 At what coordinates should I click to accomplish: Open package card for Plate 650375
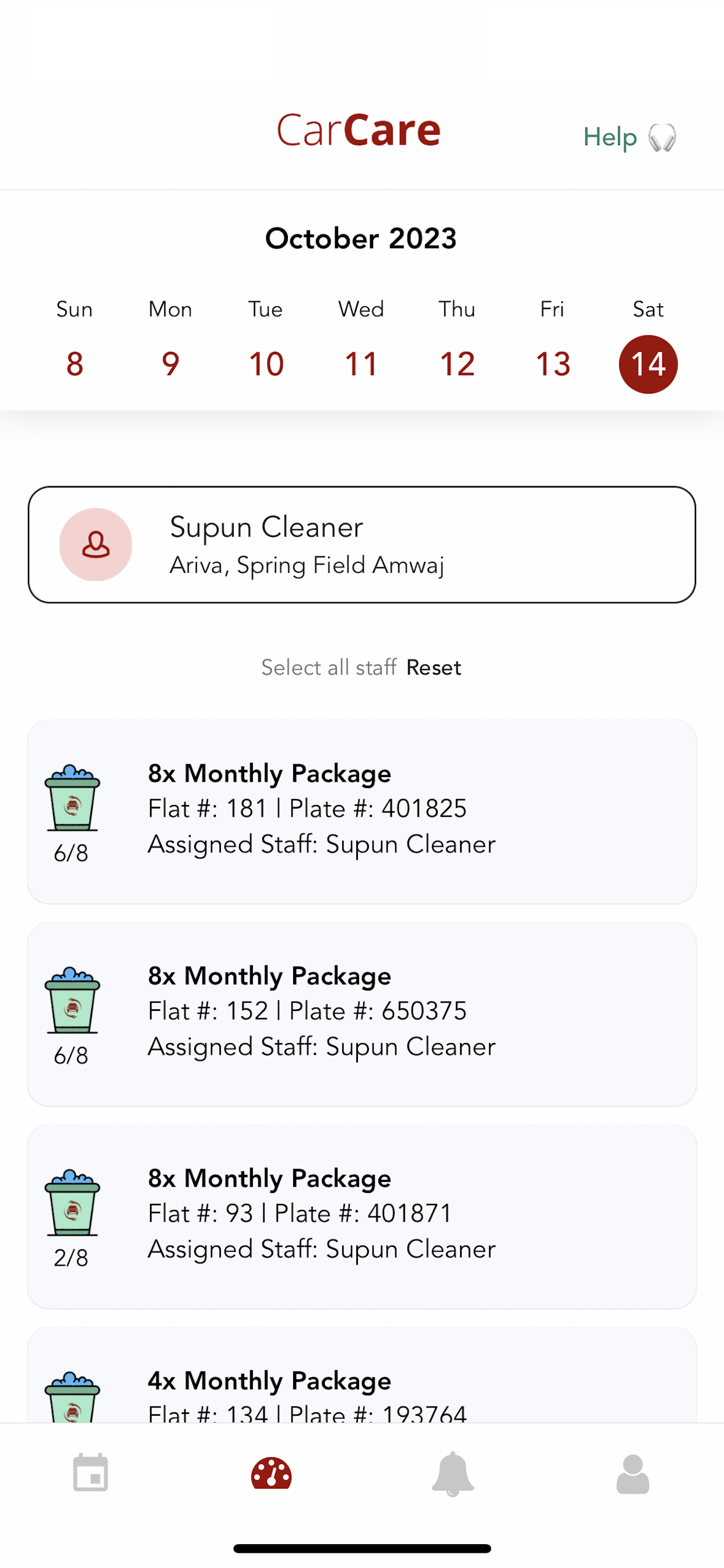pos(362,1013)
